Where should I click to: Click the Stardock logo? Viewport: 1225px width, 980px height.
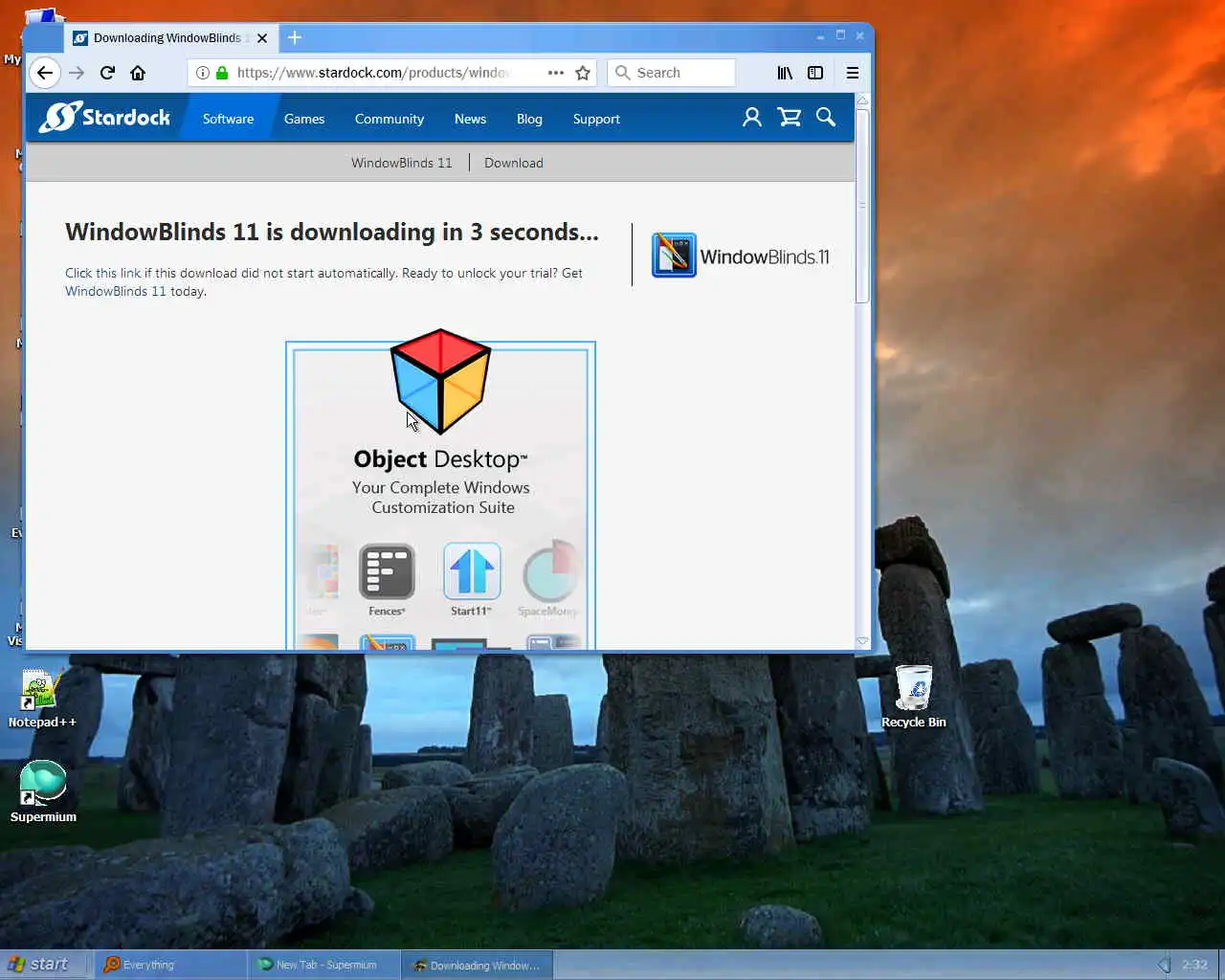(x=104, y=118)
